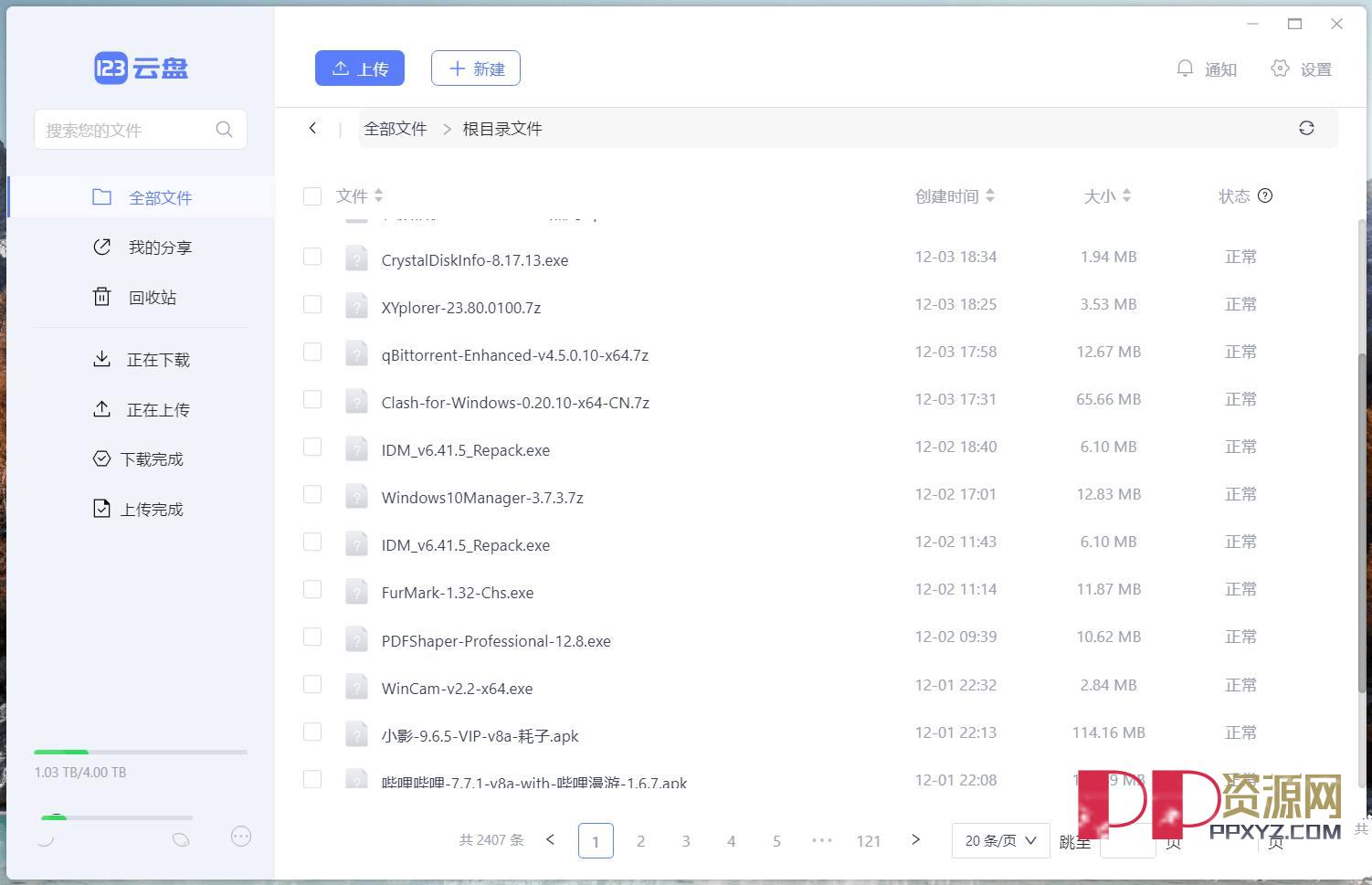Check the box for XYplorer-23.80.0100.7z
This screenshot has width=1372, height=885.
tap(312, 304)
